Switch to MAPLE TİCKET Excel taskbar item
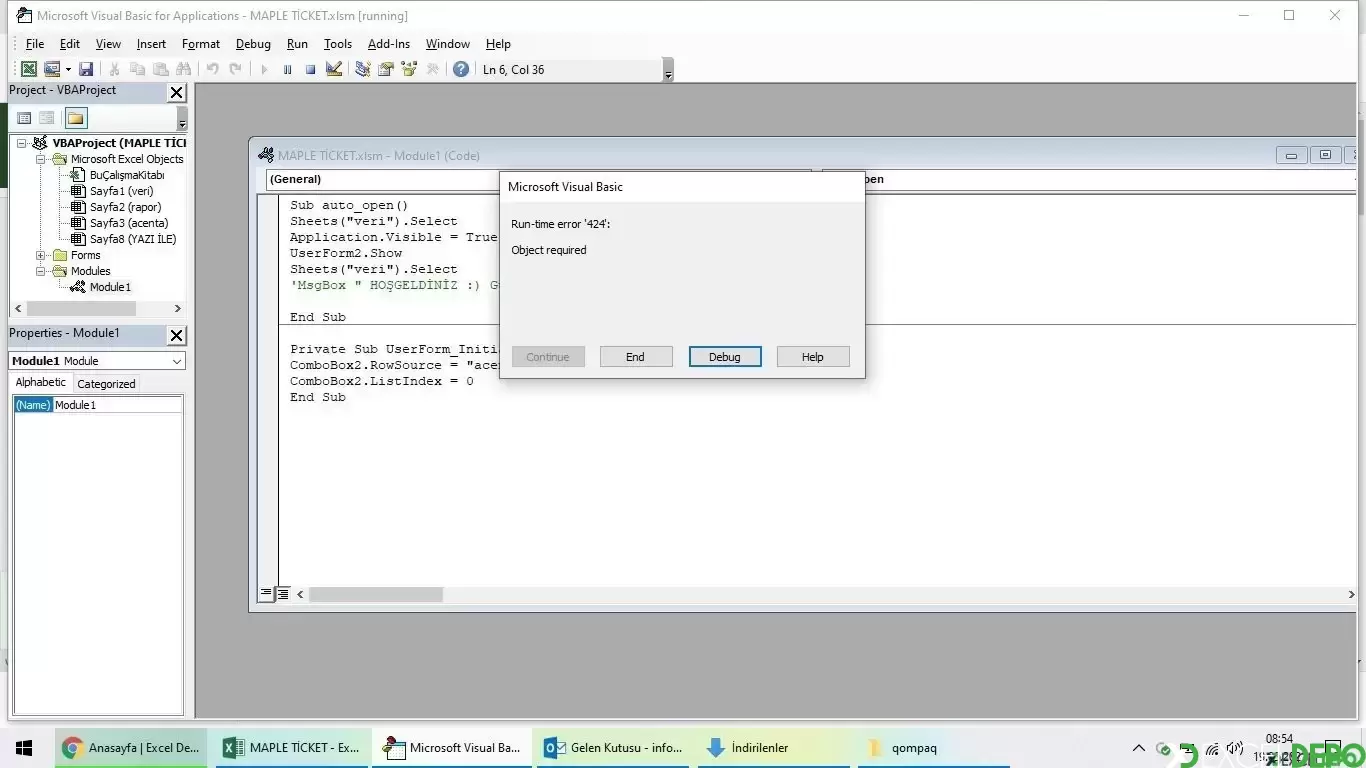 tap(292, 748)
